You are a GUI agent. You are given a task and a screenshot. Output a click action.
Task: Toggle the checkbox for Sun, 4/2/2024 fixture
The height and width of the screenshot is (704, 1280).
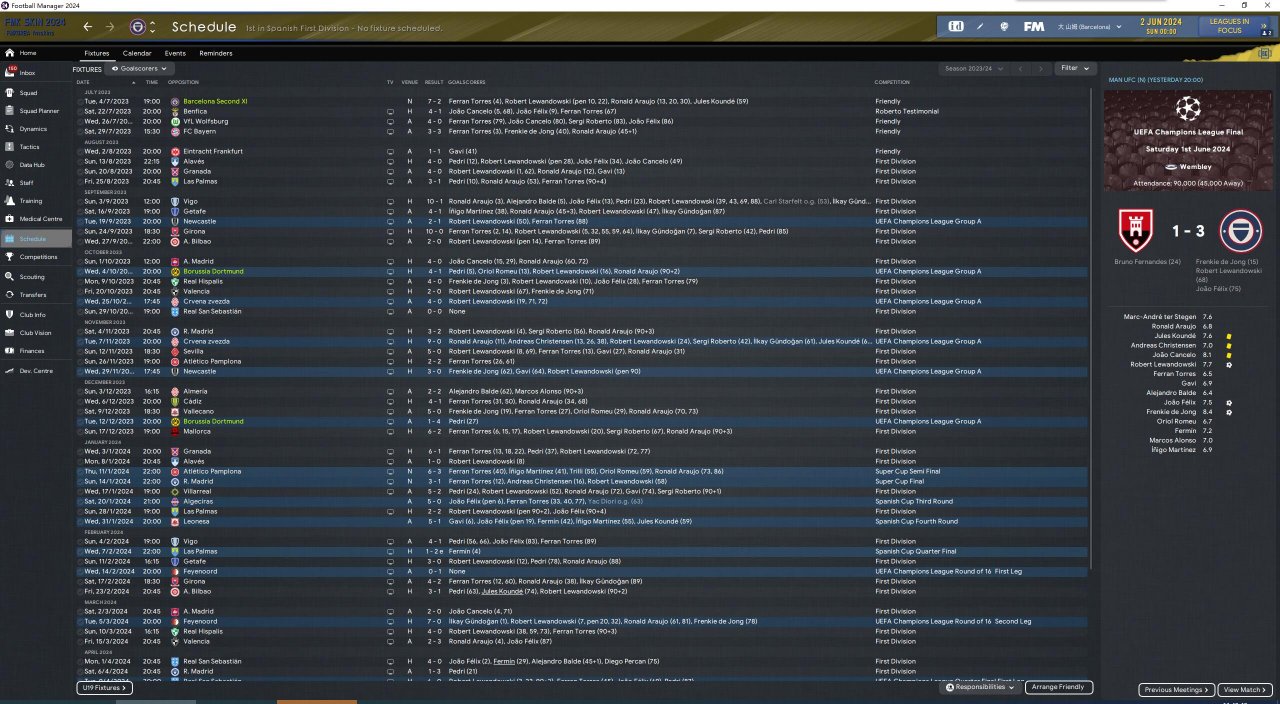point(80,541)
